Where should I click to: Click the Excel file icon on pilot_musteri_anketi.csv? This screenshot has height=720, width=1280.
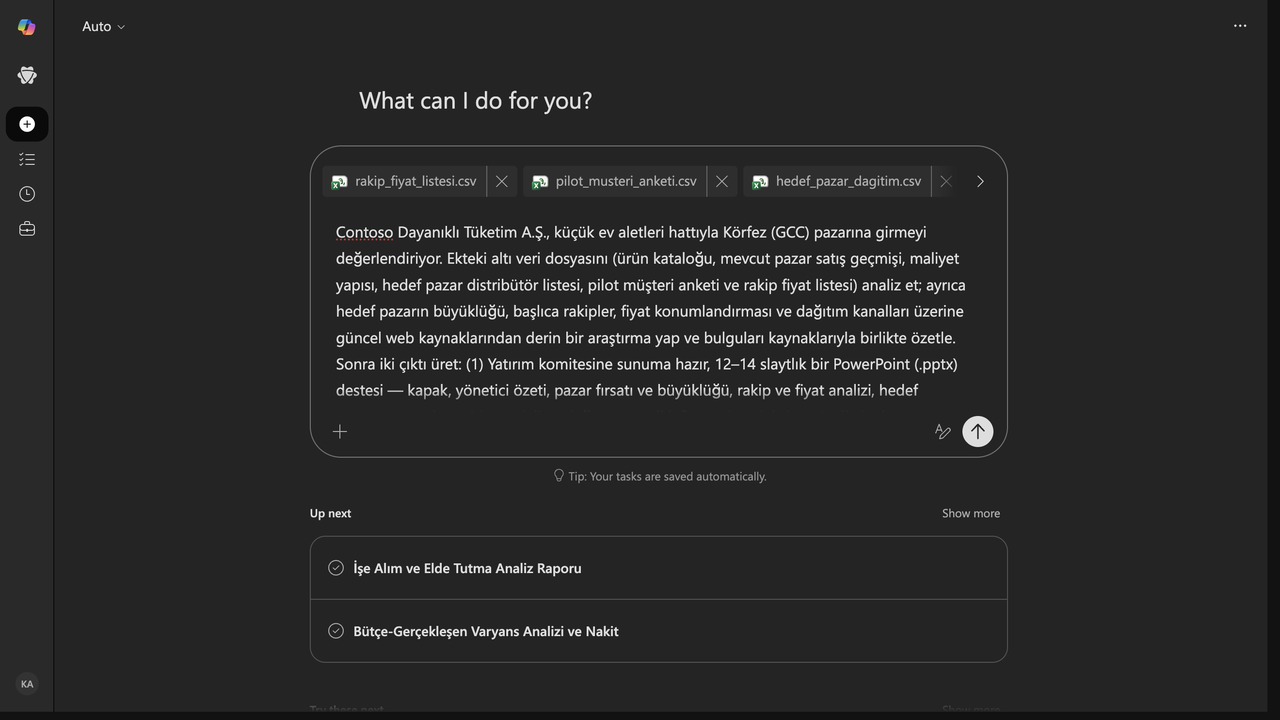[x=540, y=181]
